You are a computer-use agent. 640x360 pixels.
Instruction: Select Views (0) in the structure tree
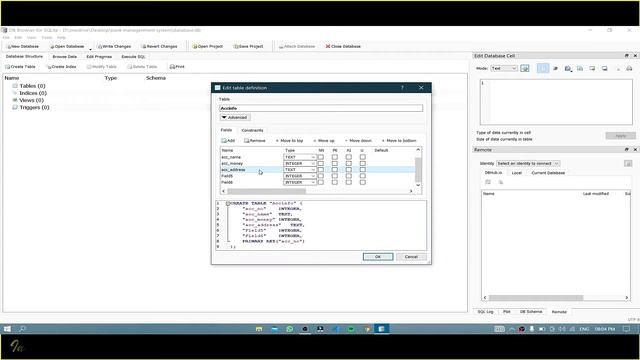31,100
